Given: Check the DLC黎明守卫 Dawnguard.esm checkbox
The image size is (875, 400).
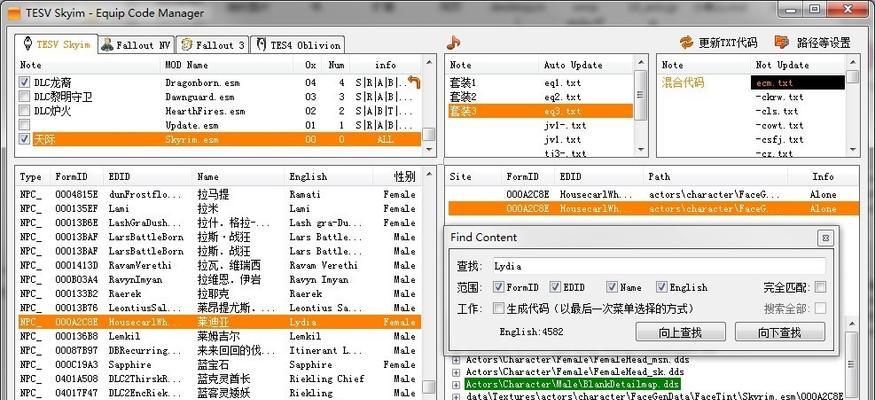Looking at the screenshot, I should click(x=24, y=97).
